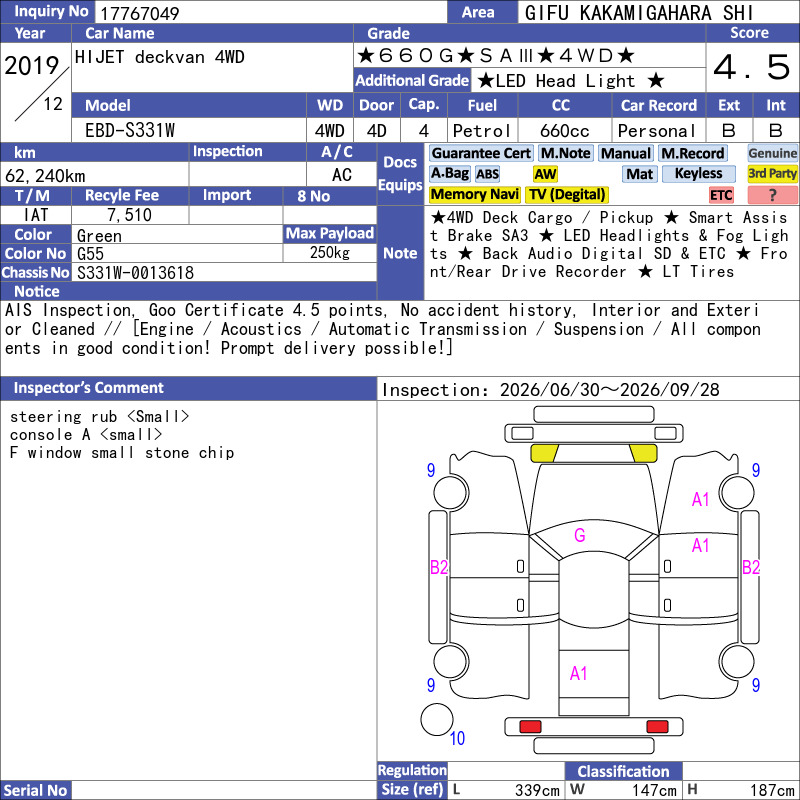Click the TV (Degital) badge
Screen dimensions: 800x800
pyautogui.click(x=567, y=194)
